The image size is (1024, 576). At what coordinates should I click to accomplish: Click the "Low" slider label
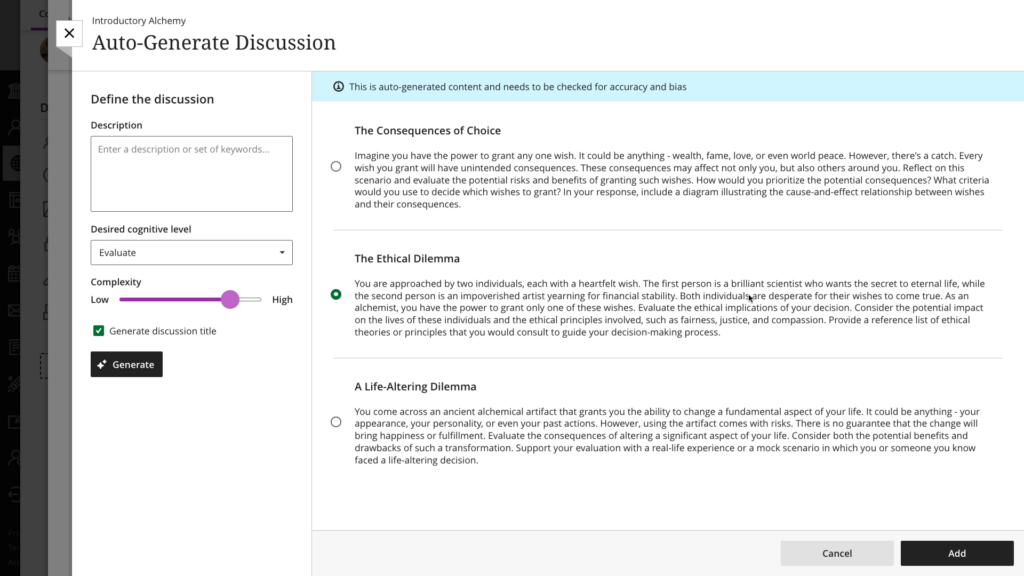(99, 300)
